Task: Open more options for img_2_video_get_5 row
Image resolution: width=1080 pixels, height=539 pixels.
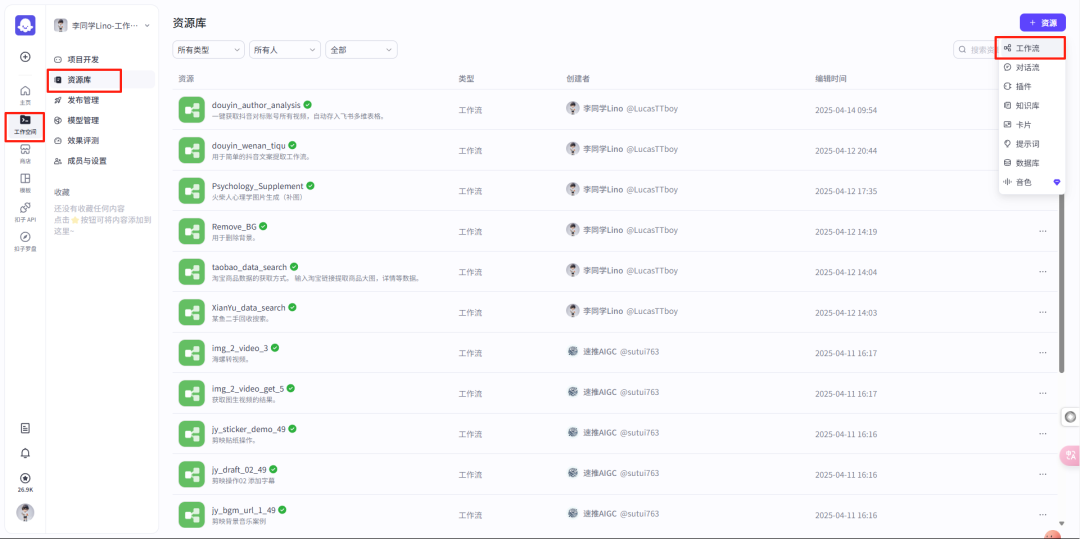Action: coord(1042,393)
